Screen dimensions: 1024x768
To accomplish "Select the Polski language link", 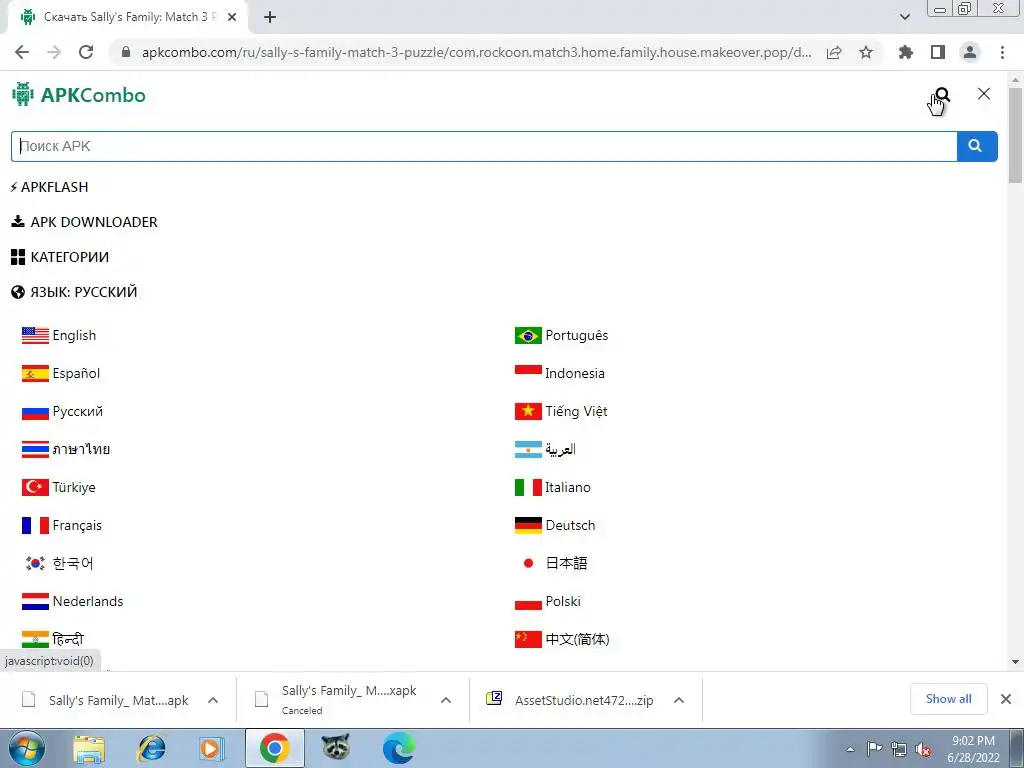I will coord(563,601).
